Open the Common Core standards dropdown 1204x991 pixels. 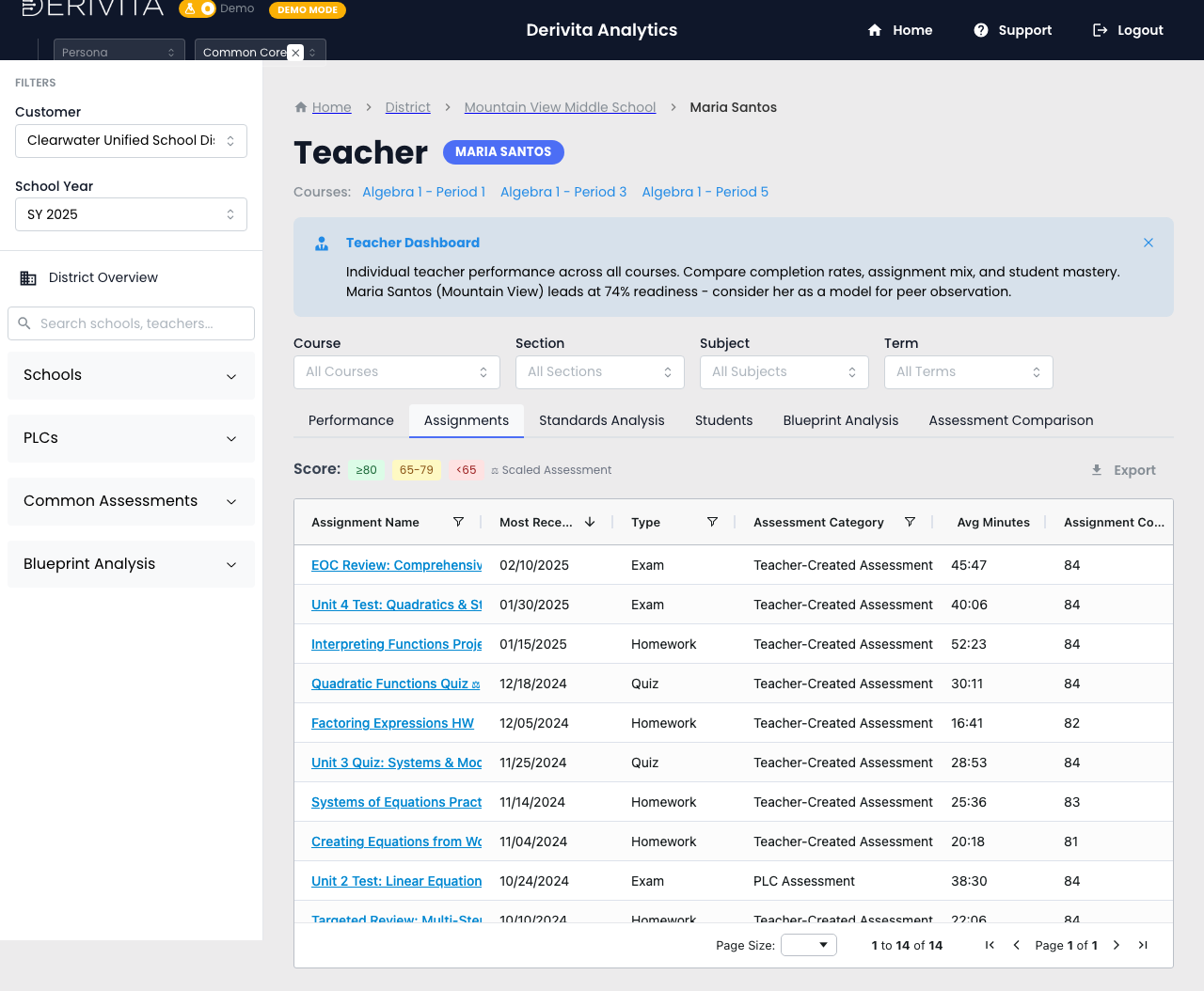(261, 52)
